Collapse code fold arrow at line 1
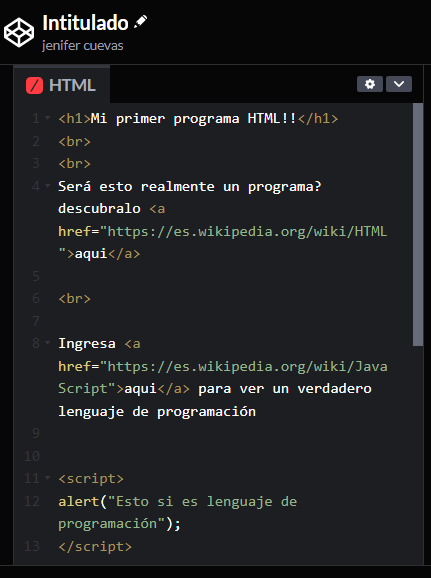431x578 pixels. 48,118
